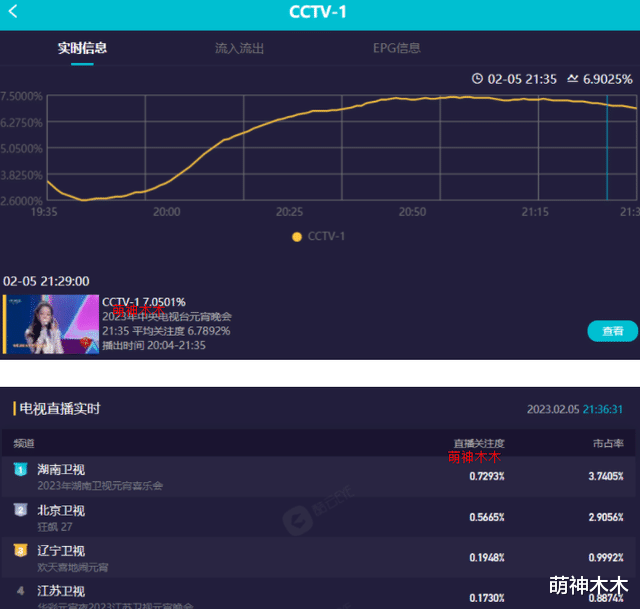Open the 辽宁卫视 channel row
Viewport: 640px width, 609px height.
319,557
